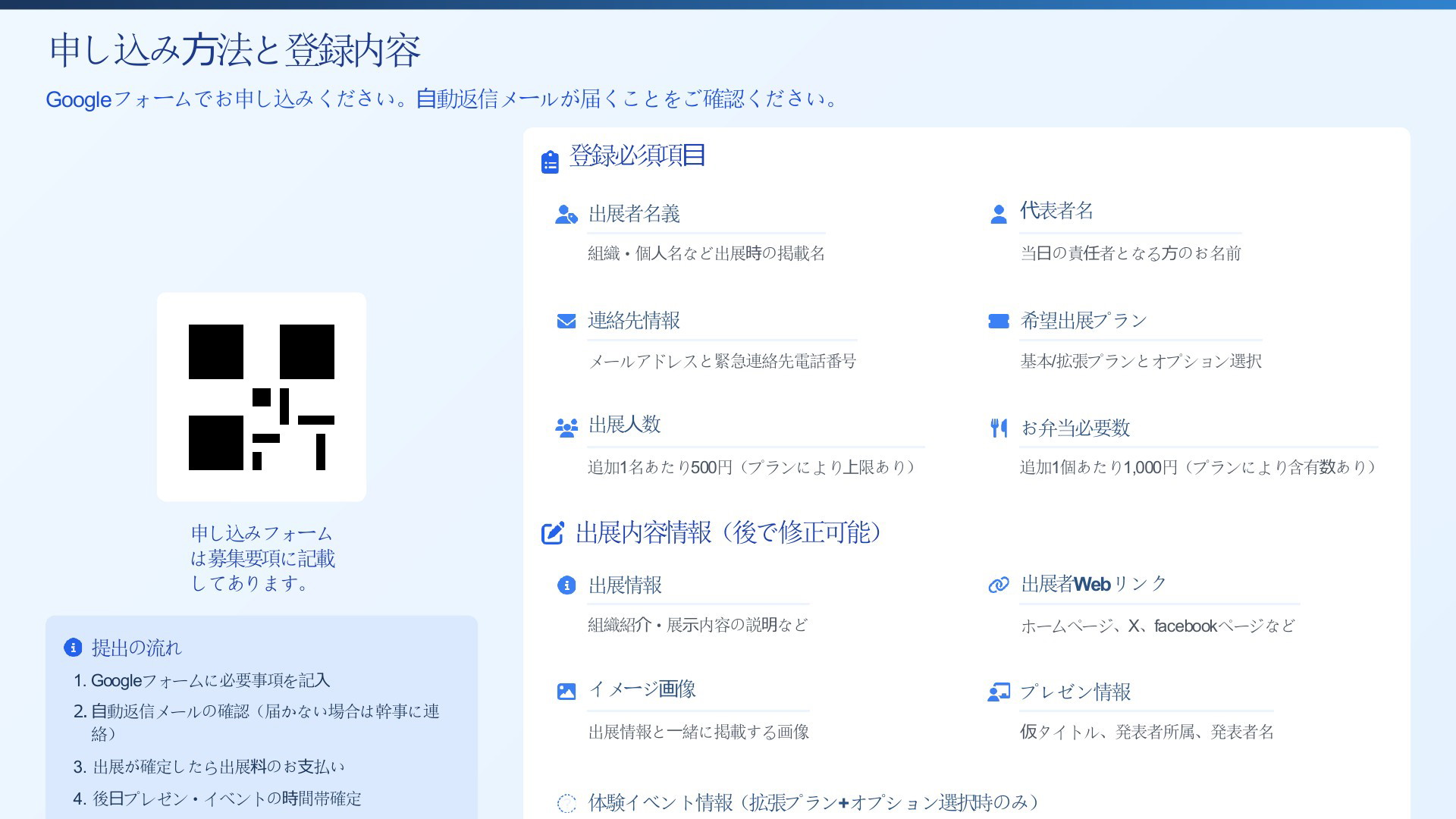The image size is (1456, 819).
Task: Click the ticket icon next to 希望出展プラン
Action: pos(999,322)
